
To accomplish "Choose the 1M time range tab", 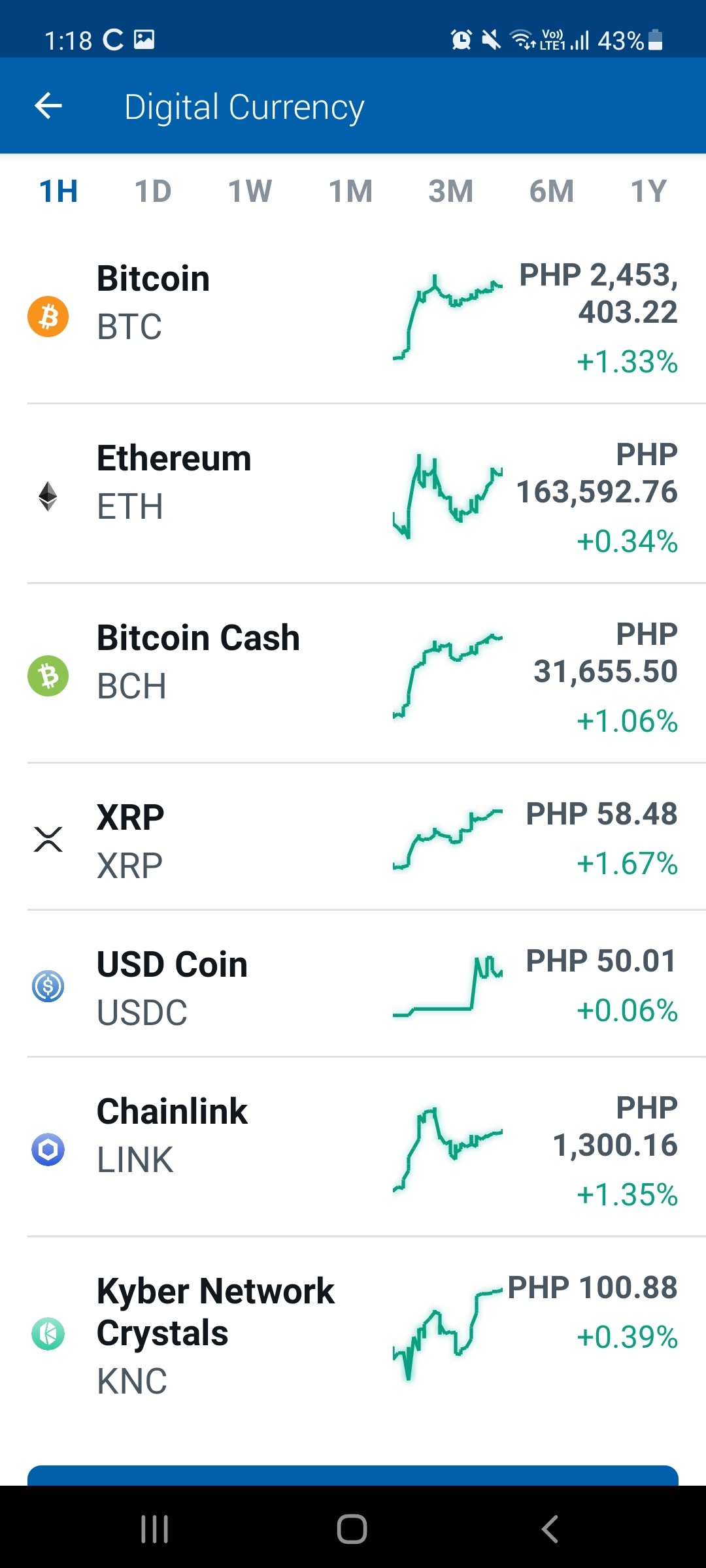I will 350,191.
